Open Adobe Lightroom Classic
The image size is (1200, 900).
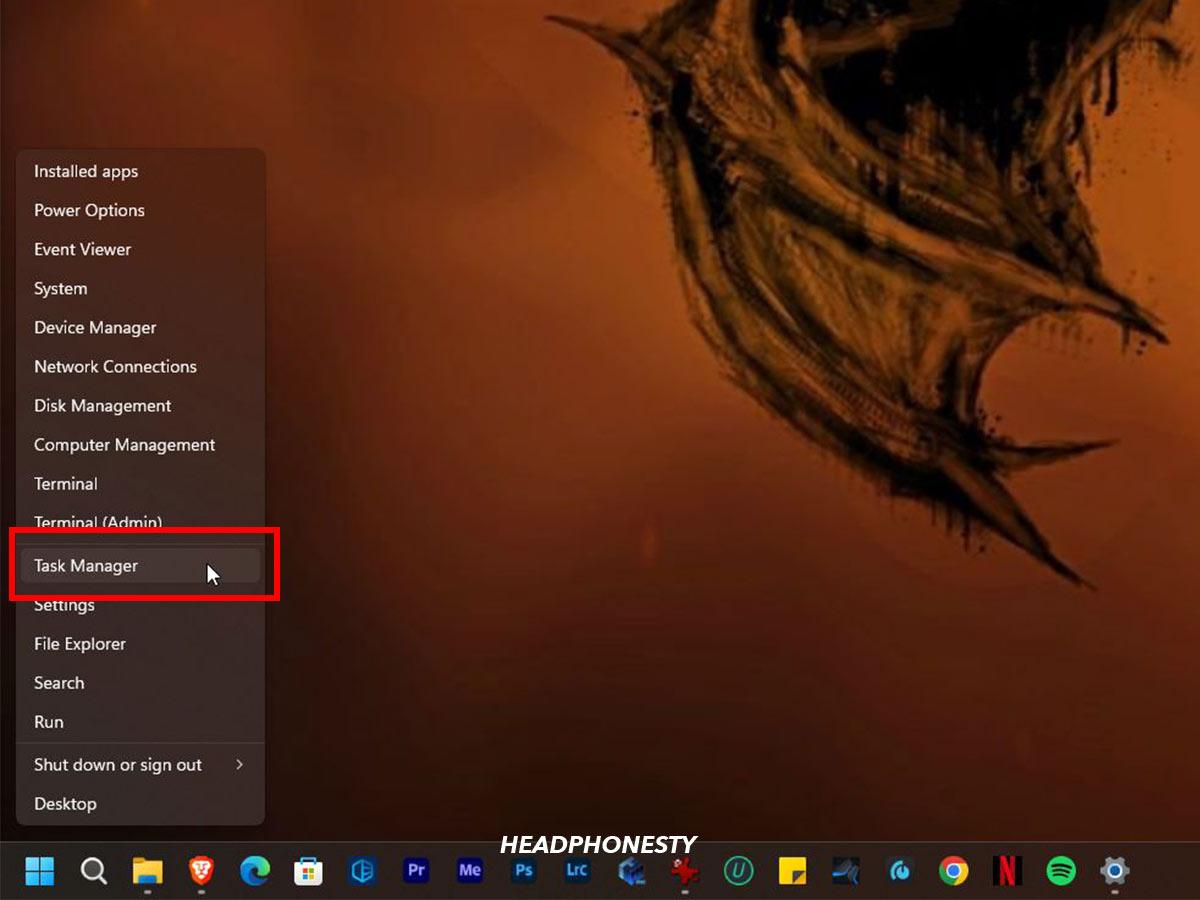[576, 871]
